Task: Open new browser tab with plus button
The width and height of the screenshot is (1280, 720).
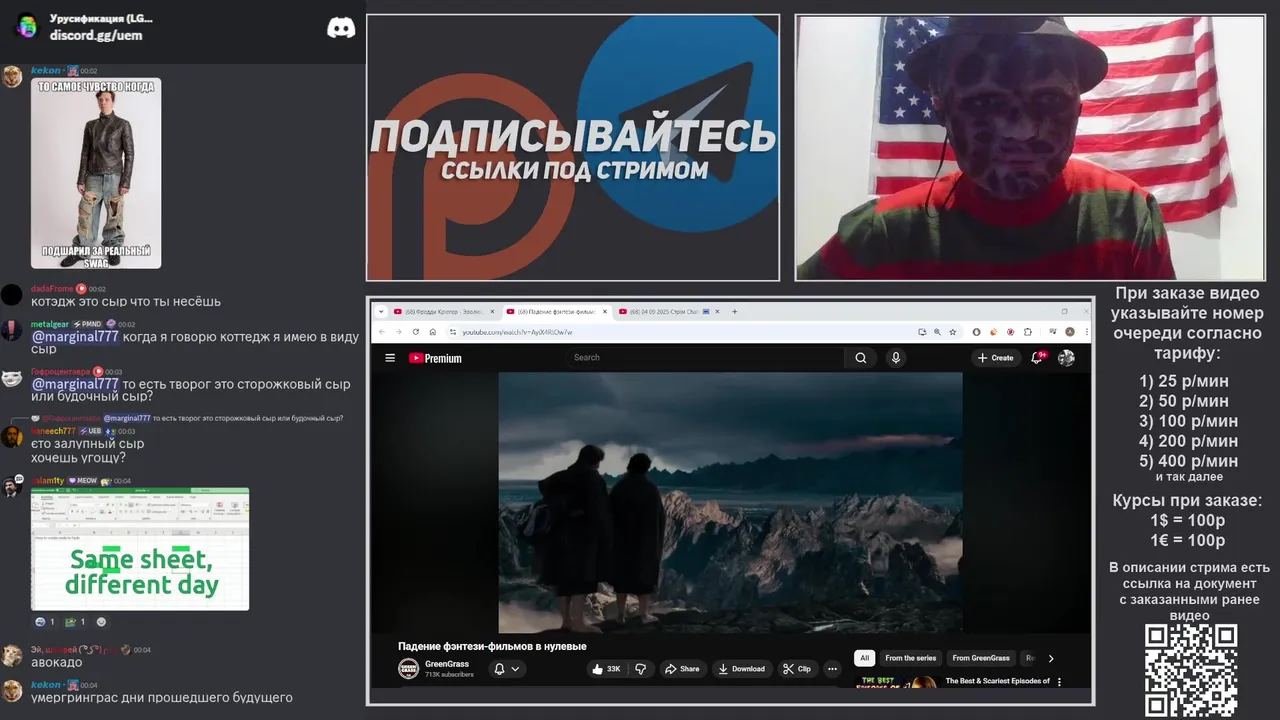Action: pos(734,311)
